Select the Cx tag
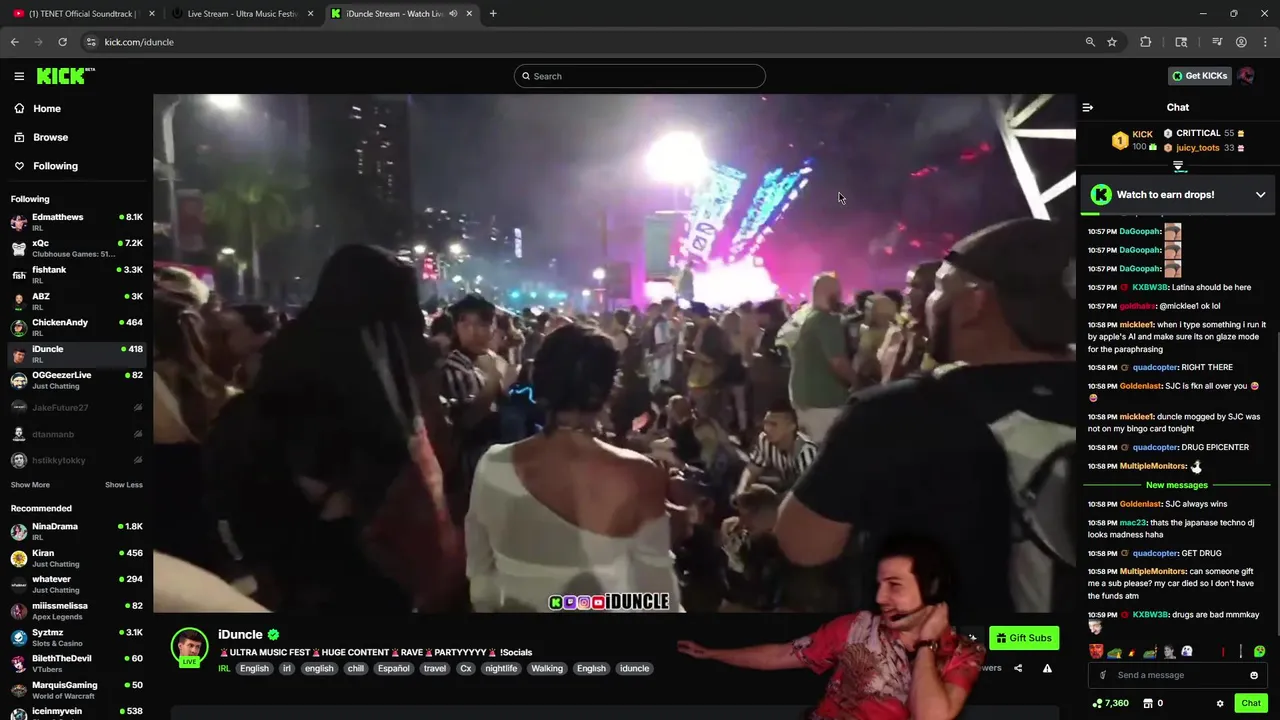The image size is (1280, 720). 465,668
